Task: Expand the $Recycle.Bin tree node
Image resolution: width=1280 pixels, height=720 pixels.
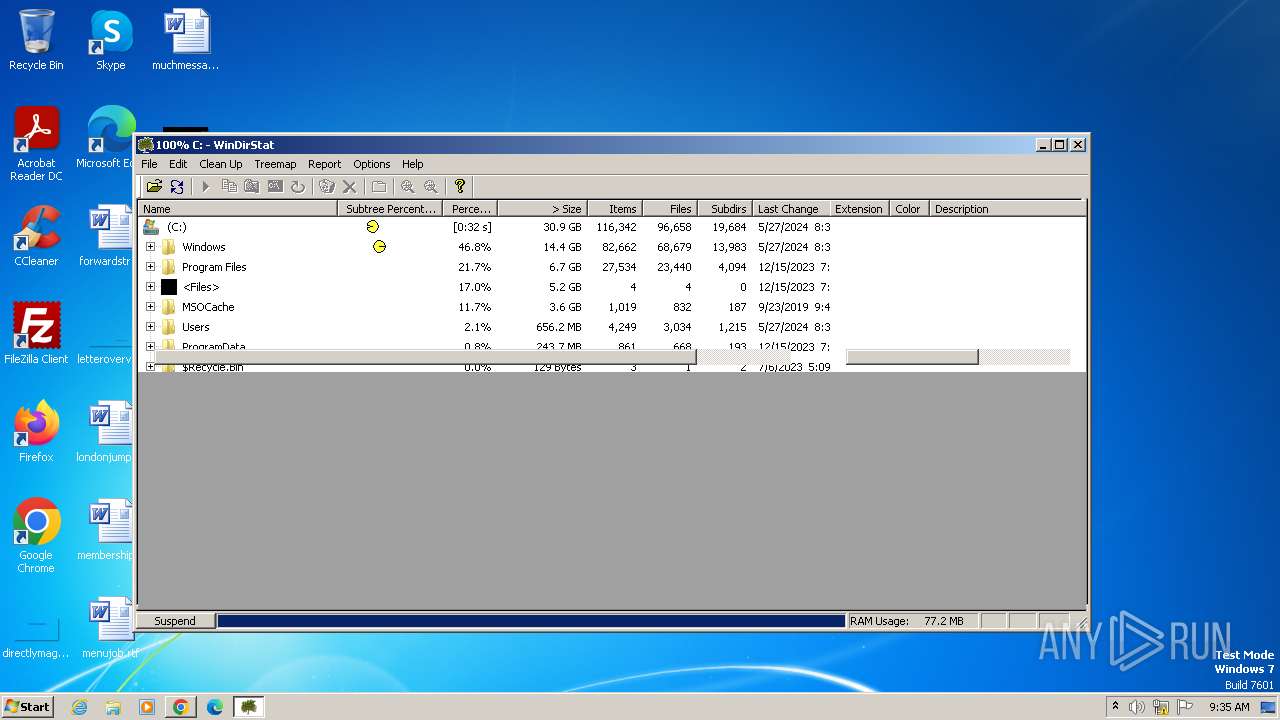Action: coord(150,367)
